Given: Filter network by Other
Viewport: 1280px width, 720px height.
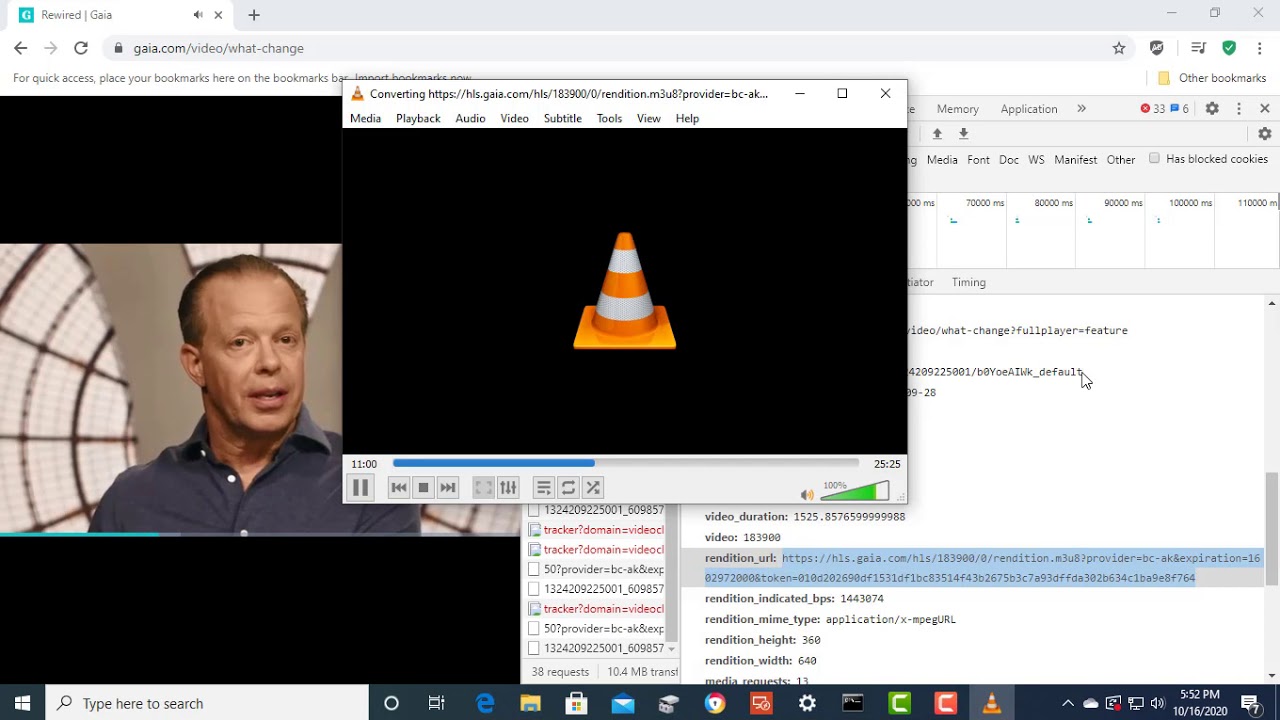Looking at the screenshot, I should tap(1121, 160).
